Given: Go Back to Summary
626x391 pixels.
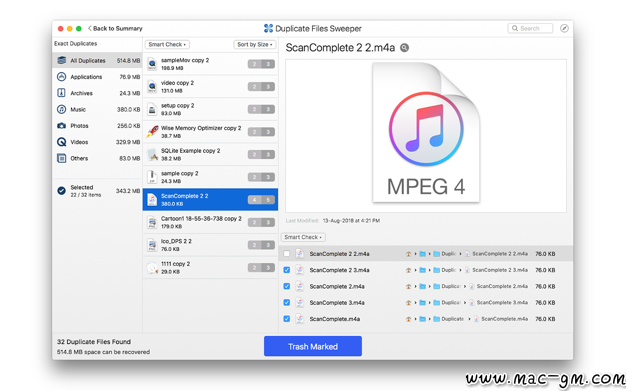Looking at the screenshot, I should pos(115,28).
